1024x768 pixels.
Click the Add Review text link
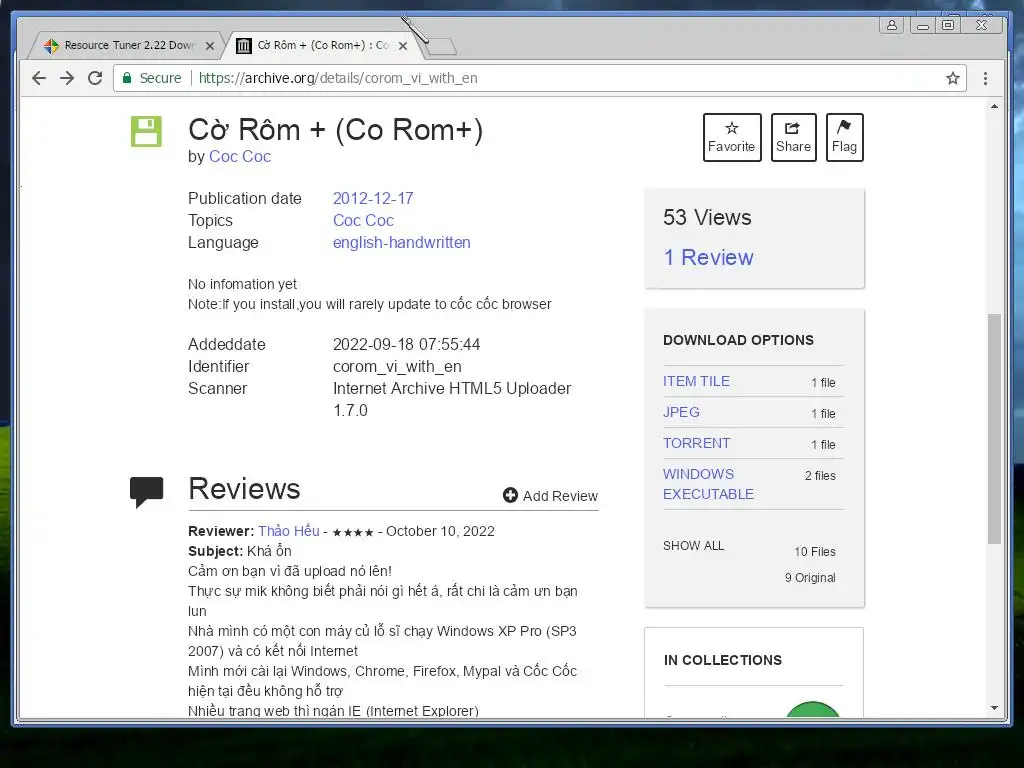560,496
